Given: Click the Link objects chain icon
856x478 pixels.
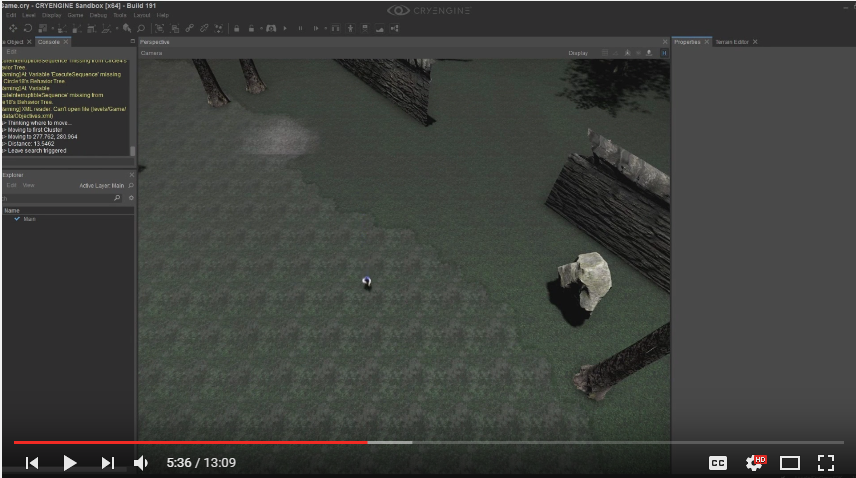Looking at the screenshot, I should pyautogui.click(x=189, y=28).
